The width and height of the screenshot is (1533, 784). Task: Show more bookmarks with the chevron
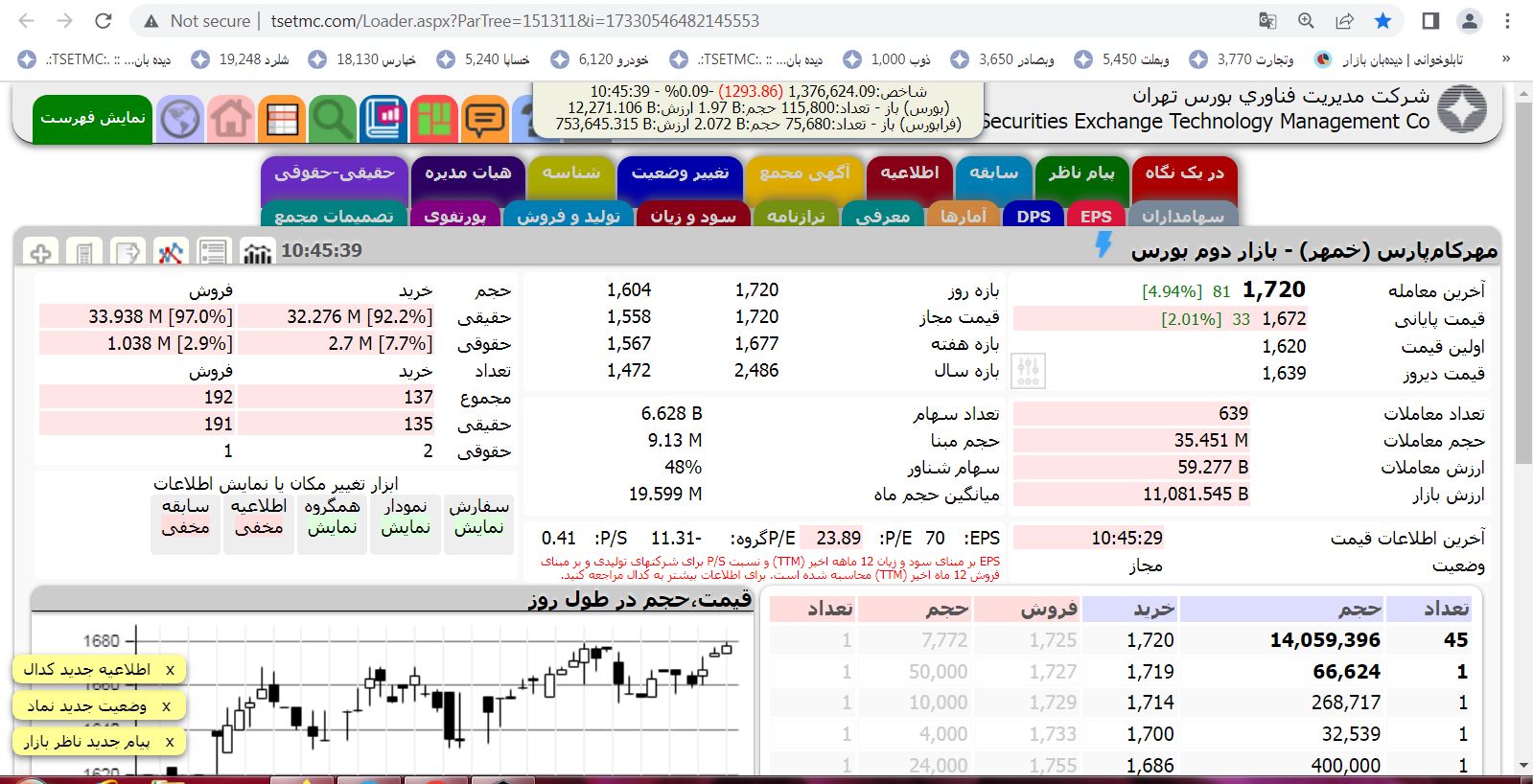point(1506,59)
